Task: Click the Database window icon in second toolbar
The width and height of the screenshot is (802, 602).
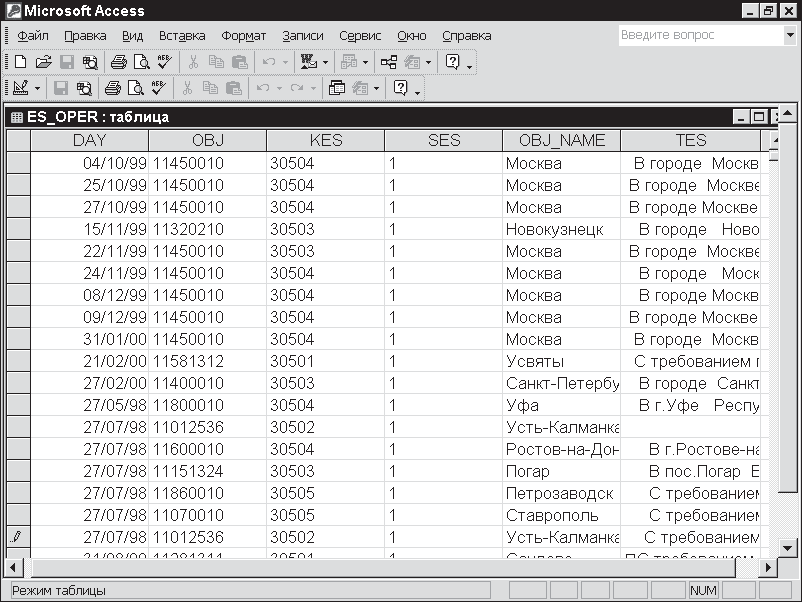Action: click(336, 88)
